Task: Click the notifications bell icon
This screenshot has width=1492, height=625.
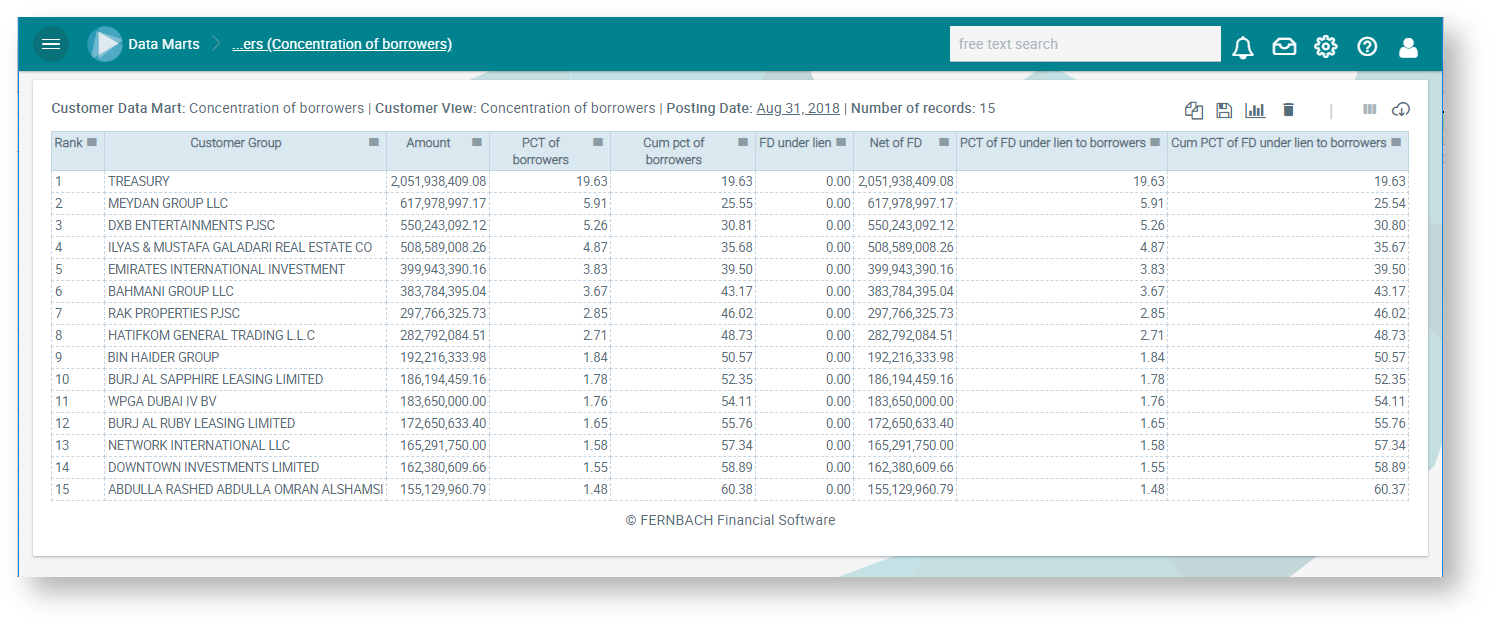Action: (x=1242, y=46)
